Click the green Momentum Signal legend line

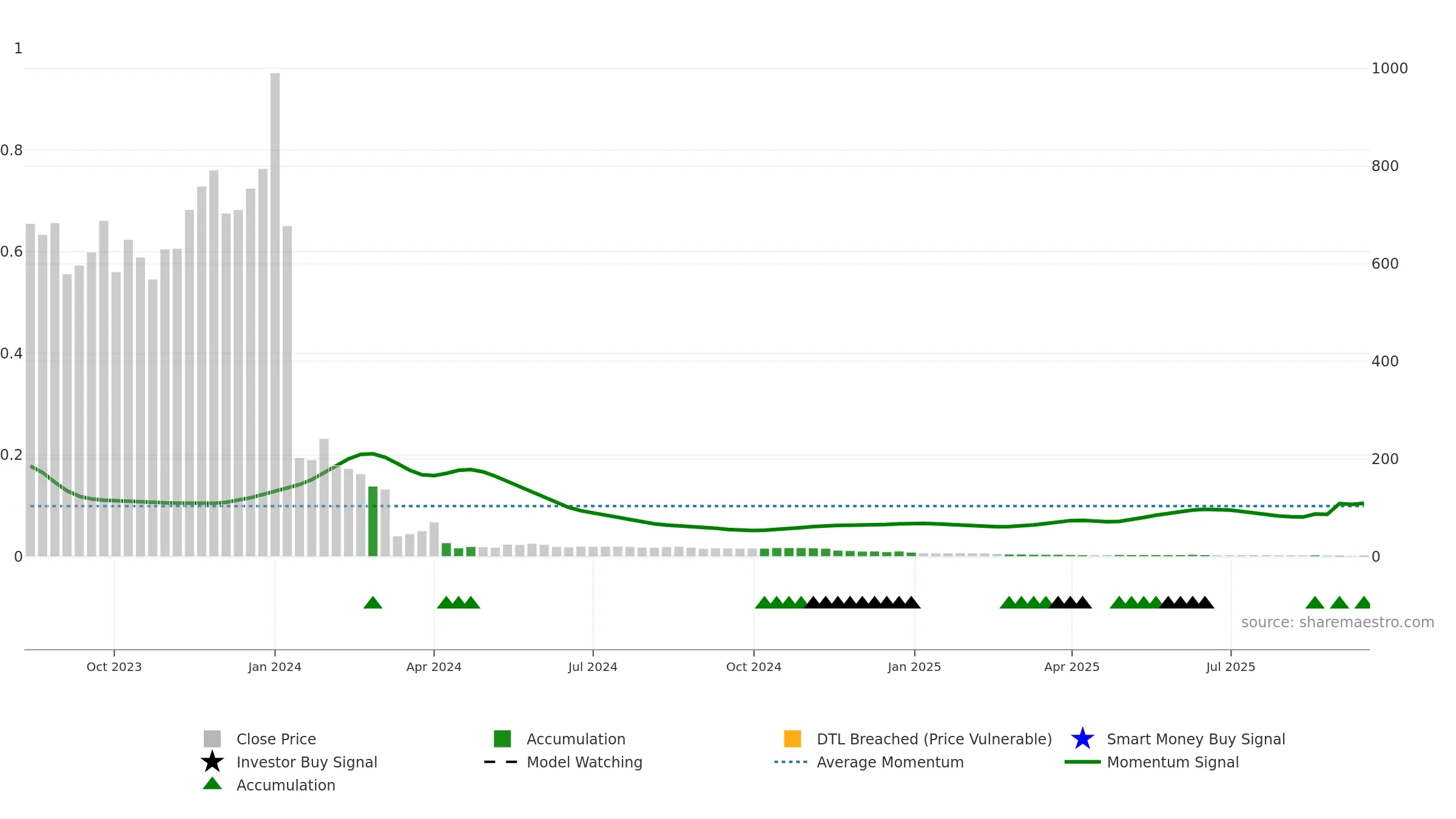click(1082, 762)
